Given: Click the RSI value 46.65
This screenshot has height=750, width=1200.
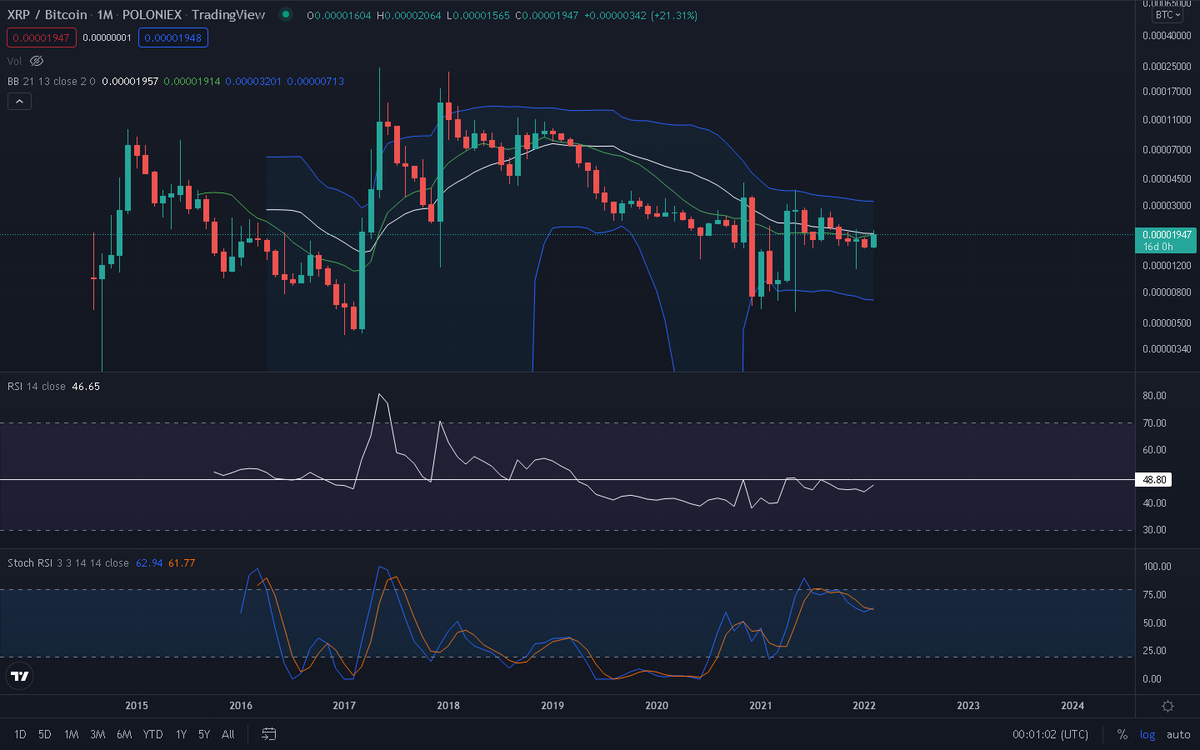Looking at the screenshot, I should 87,385.
